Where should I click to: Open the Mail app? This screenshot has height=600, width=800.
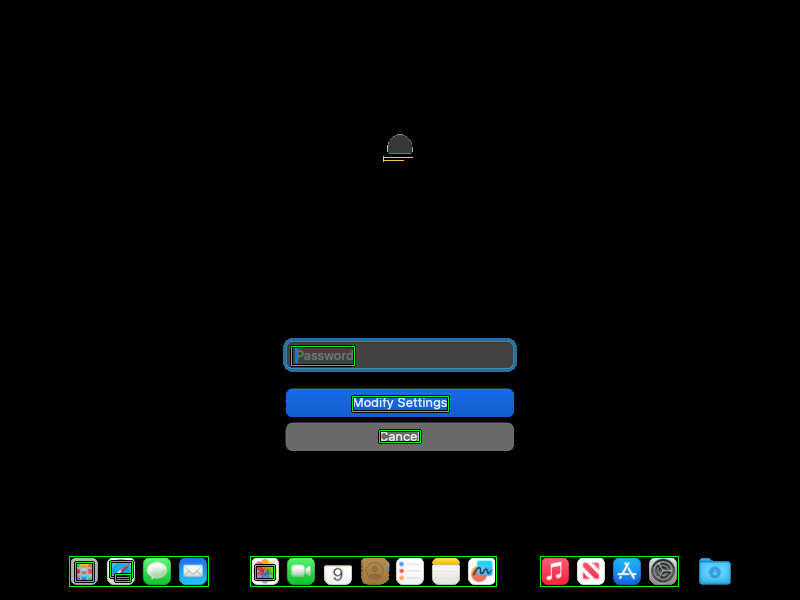point(193,572)
